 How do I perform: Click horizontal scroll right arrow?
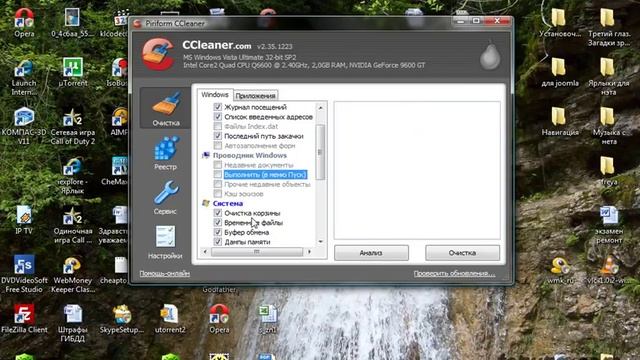[x=309, y=252]
